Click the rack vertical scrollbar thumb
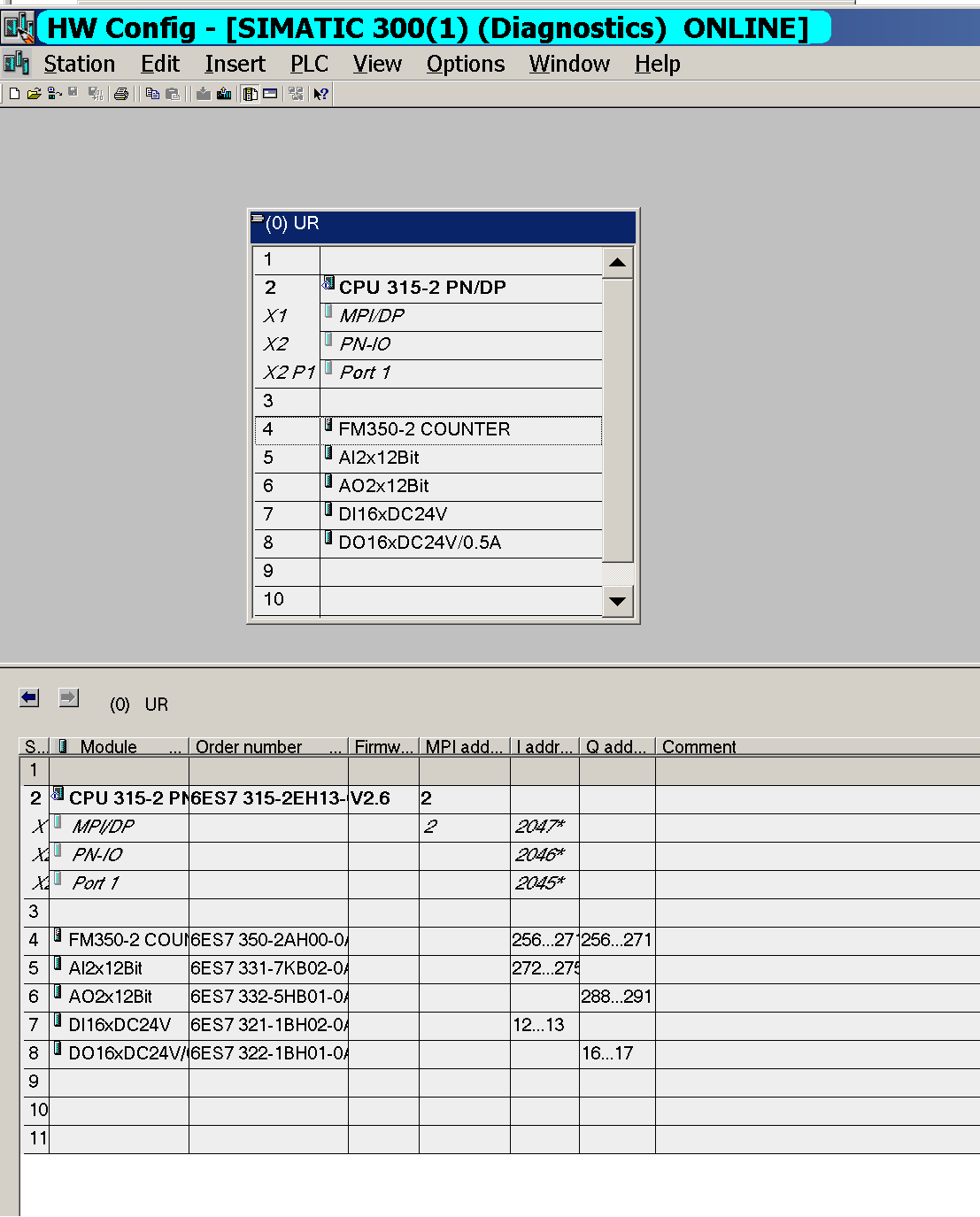The height and width of the screenshot is (1217, 980). tap(618, 420)
